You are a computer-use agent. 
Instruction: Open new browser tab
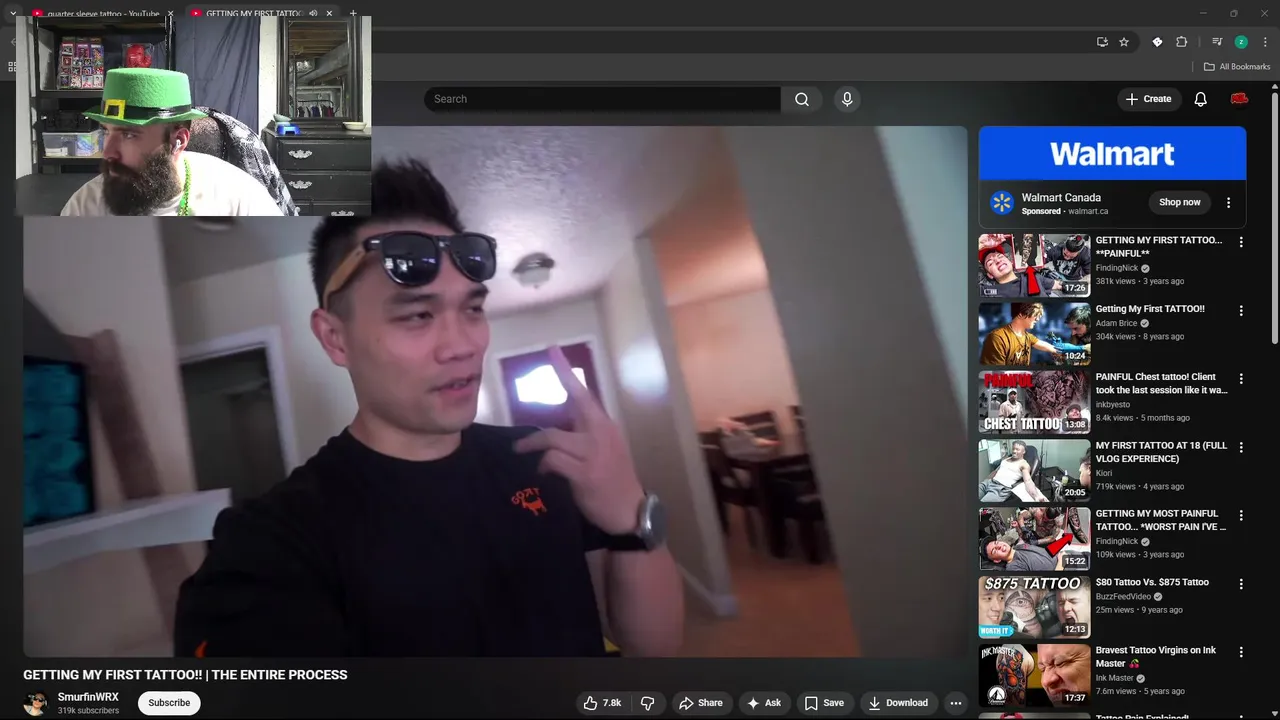(353, 13)
